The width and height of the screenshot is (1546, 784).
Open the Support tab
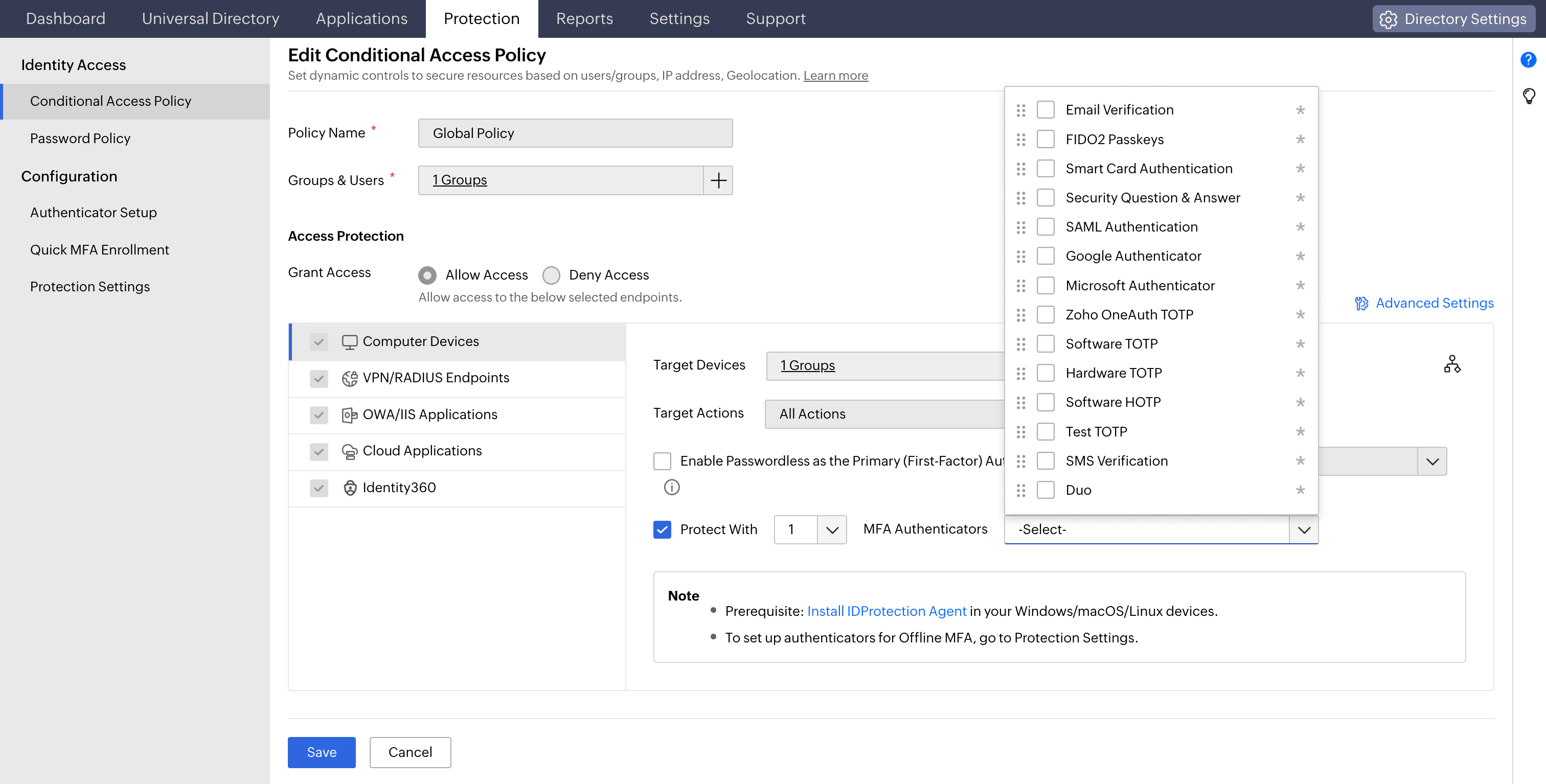point(776,18)
